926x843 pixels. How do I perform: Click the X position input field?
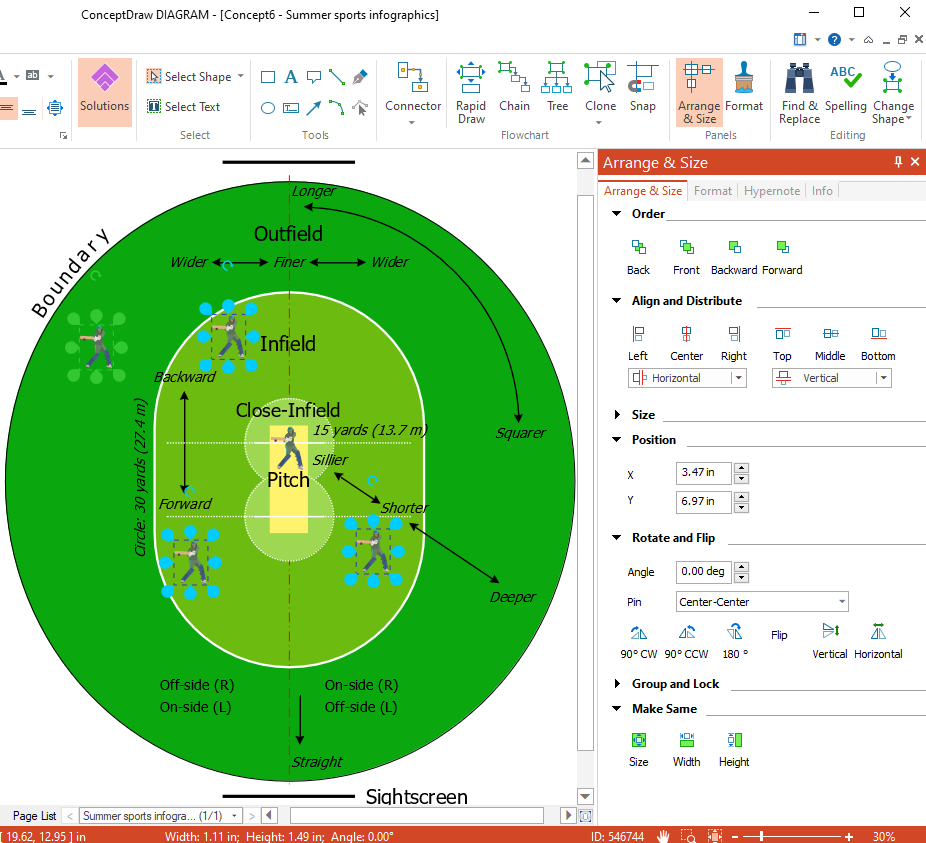pos(703,473)
